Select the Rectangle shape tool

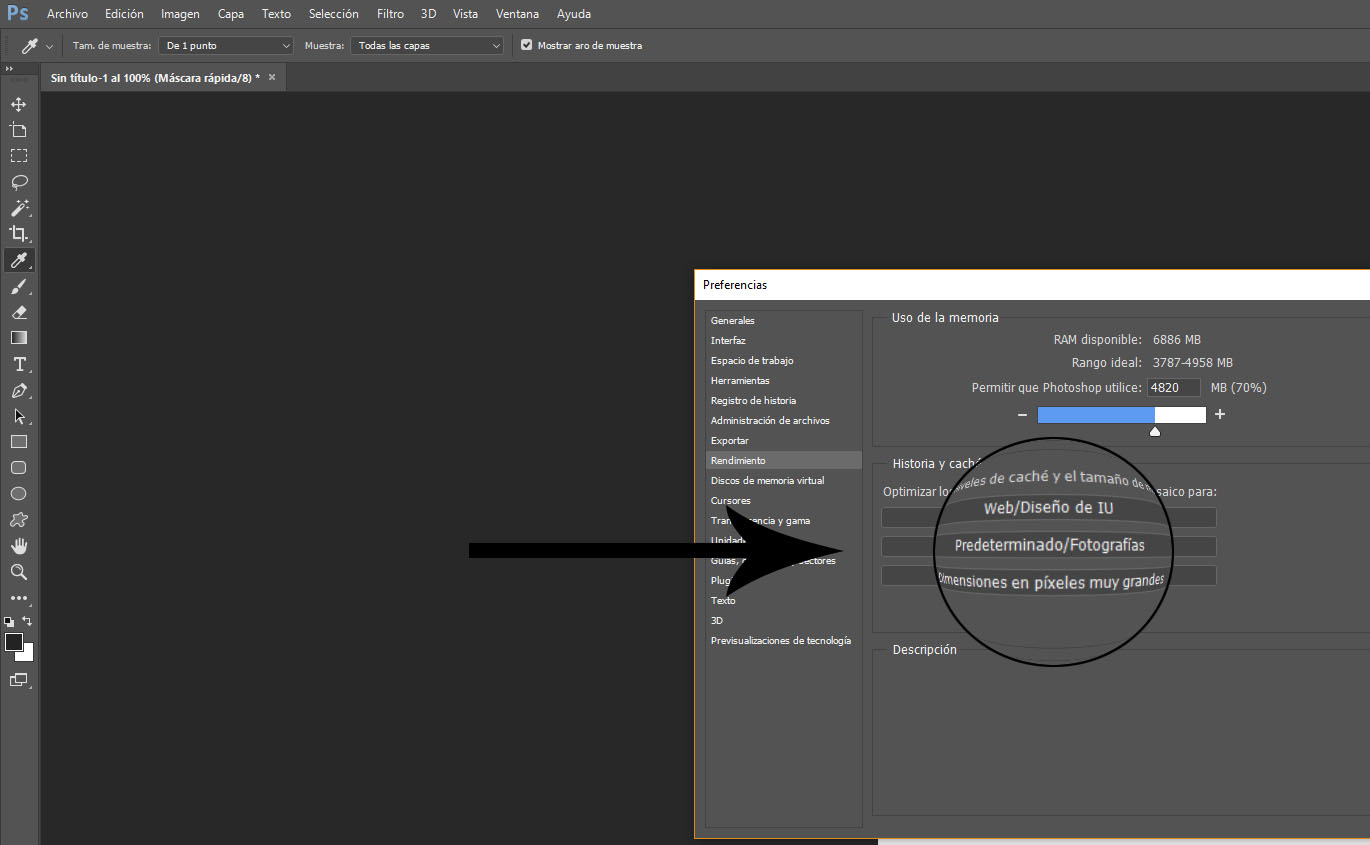tap(19, 442)
